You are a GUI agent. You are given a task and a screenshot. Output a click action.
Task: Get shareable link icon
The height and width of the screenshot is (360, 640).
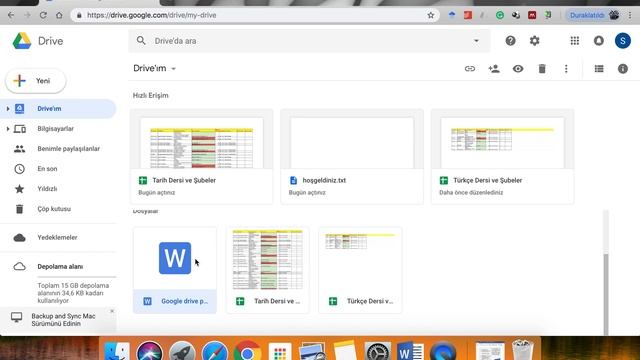point(470,69)
